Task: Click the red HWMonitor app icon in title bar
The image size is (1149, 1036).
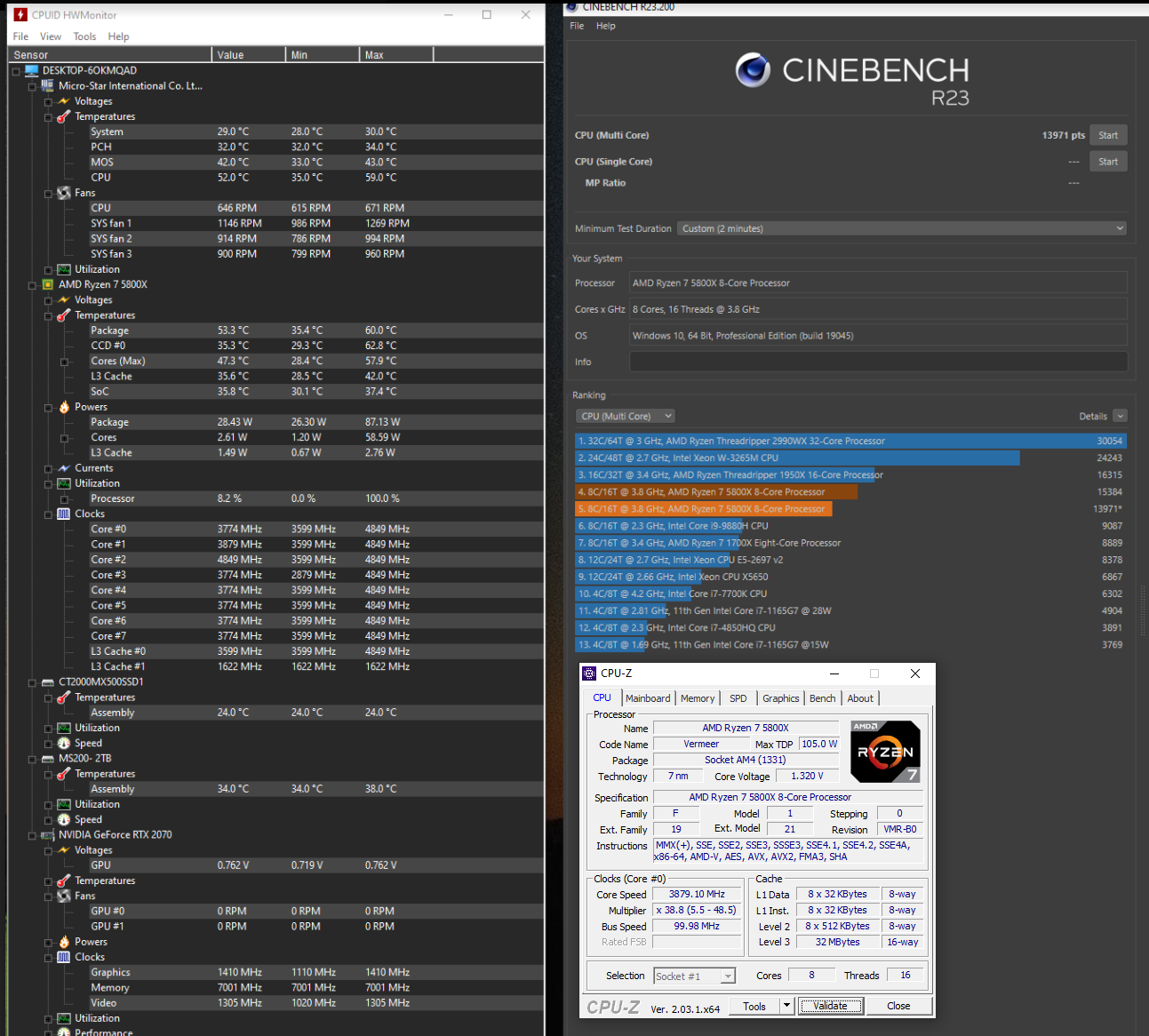Action: (x=20, y=15)
